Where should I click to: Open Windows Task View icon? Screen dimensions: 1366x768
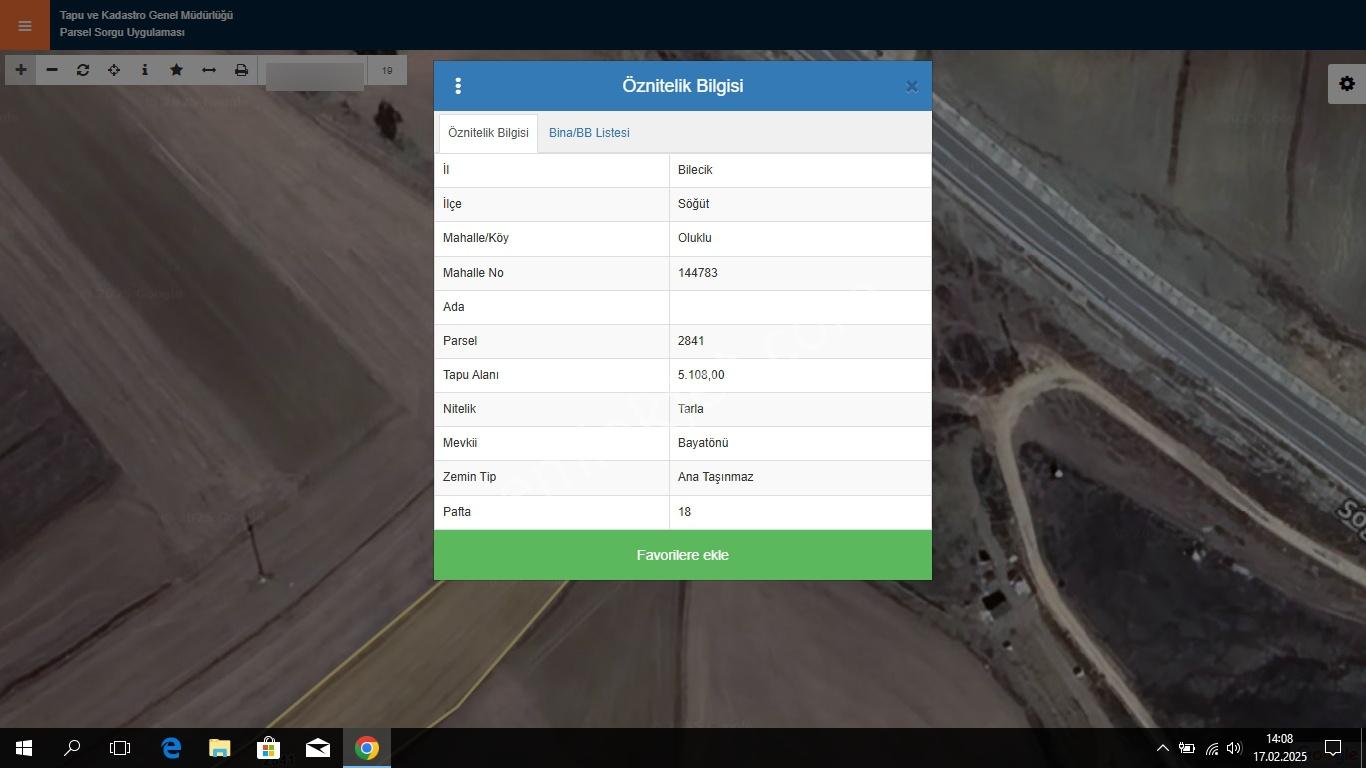[120, 748]
